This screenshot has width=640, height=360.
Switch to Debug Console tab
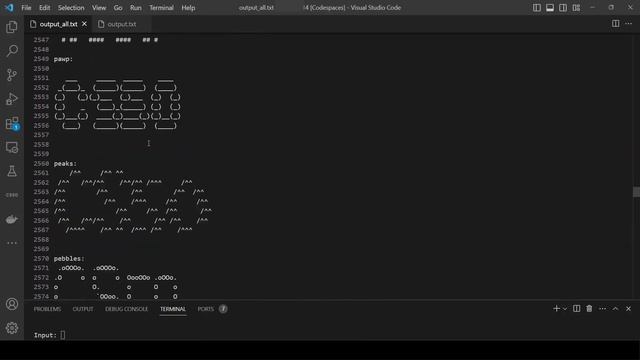(127, 309)
